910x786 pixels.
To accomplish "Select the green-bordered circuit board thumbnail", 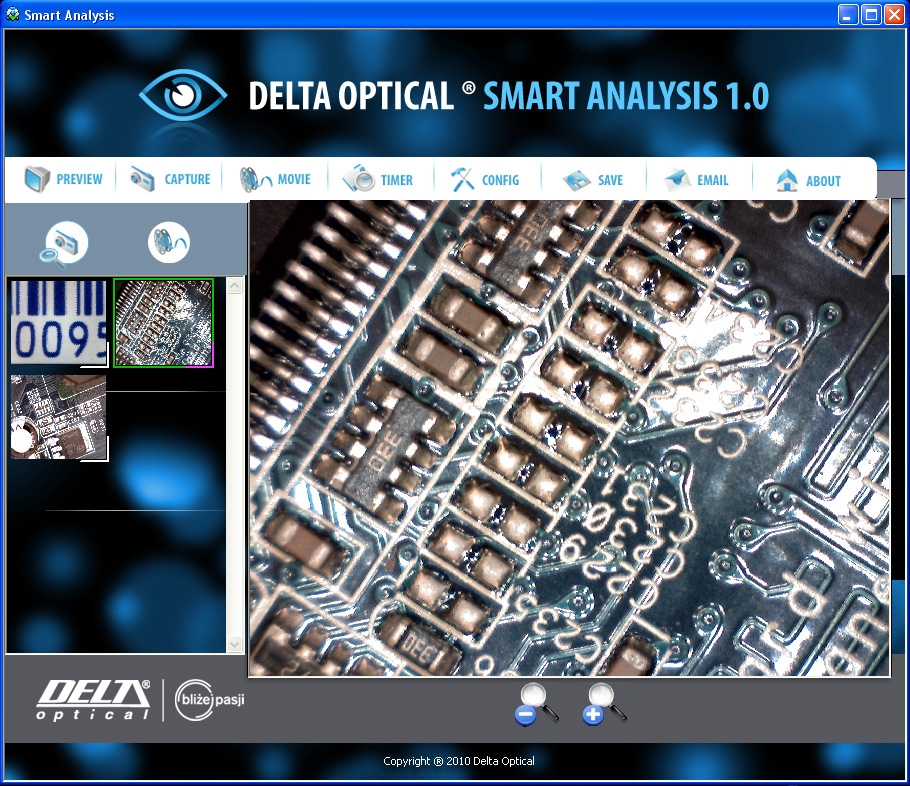I will (163, 322).
